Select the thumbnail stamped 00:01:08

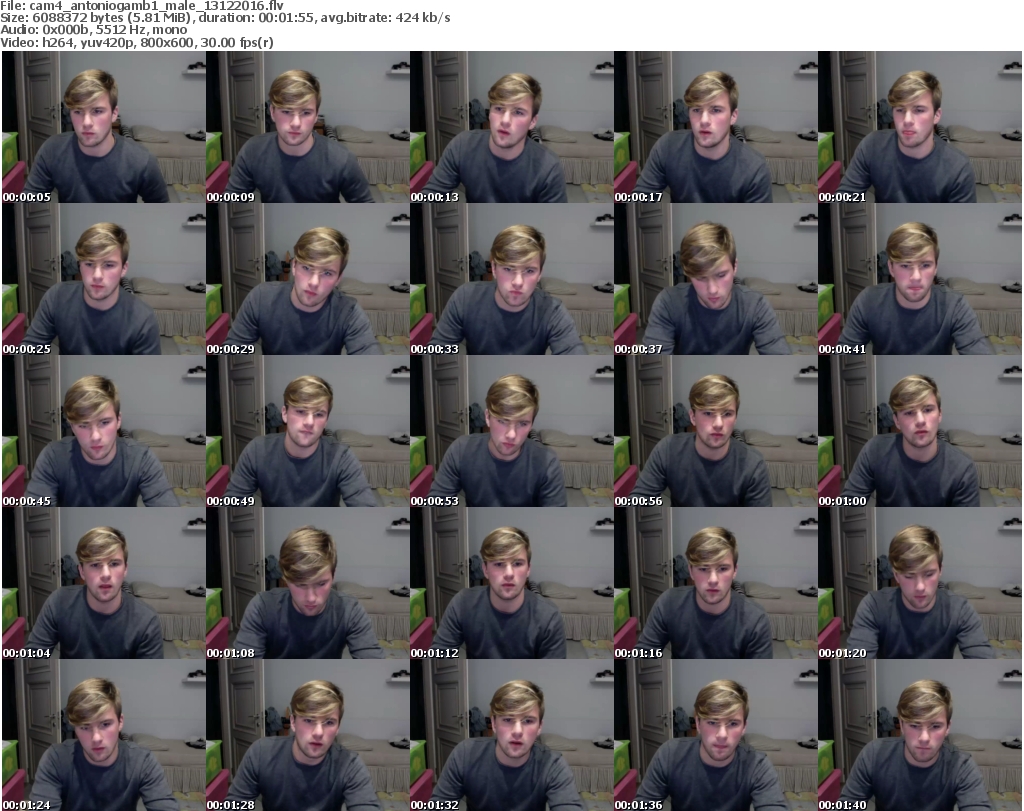coord(308,583)
